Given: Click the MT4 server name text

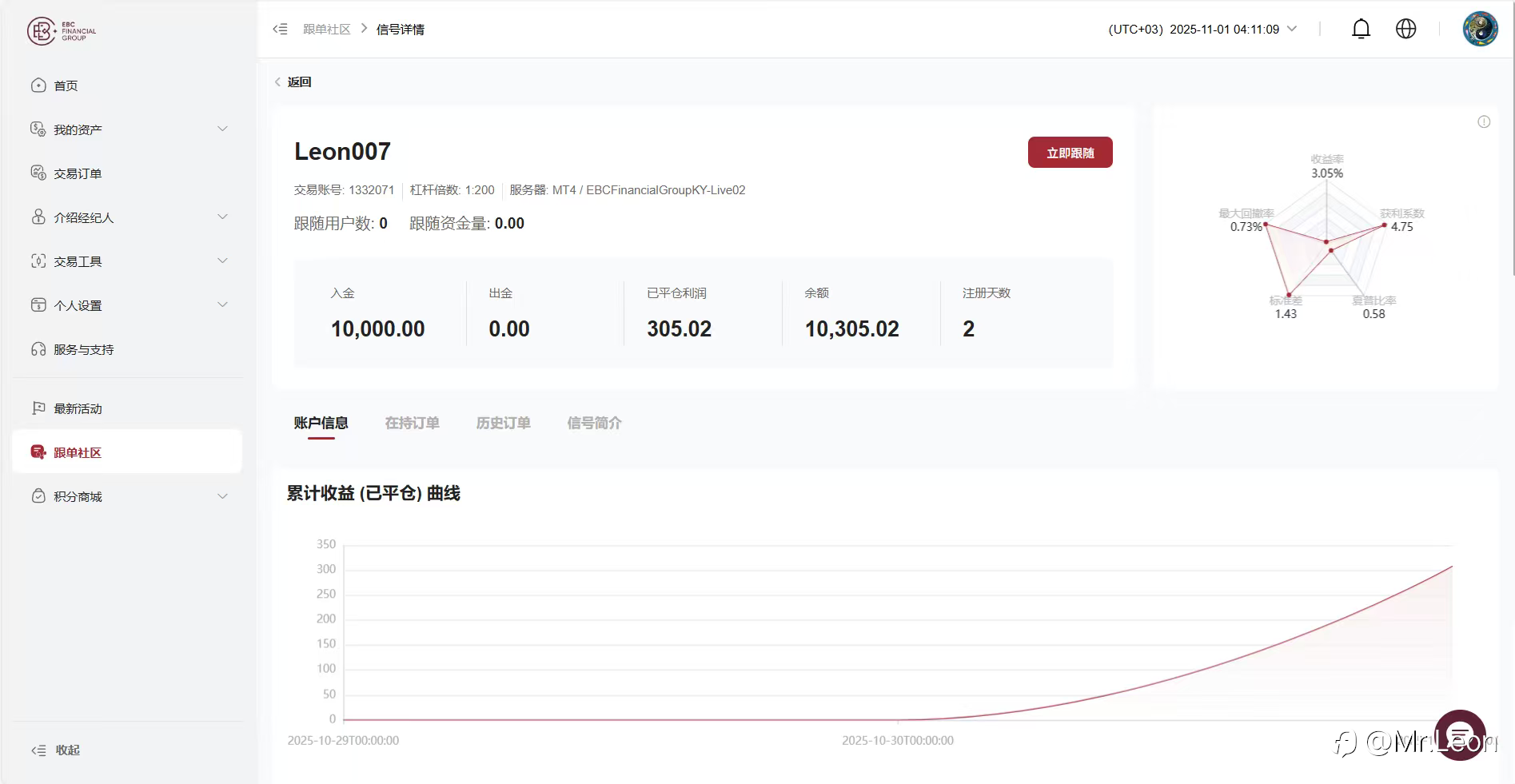Looking at the screenshot, I should pos(628,190).
